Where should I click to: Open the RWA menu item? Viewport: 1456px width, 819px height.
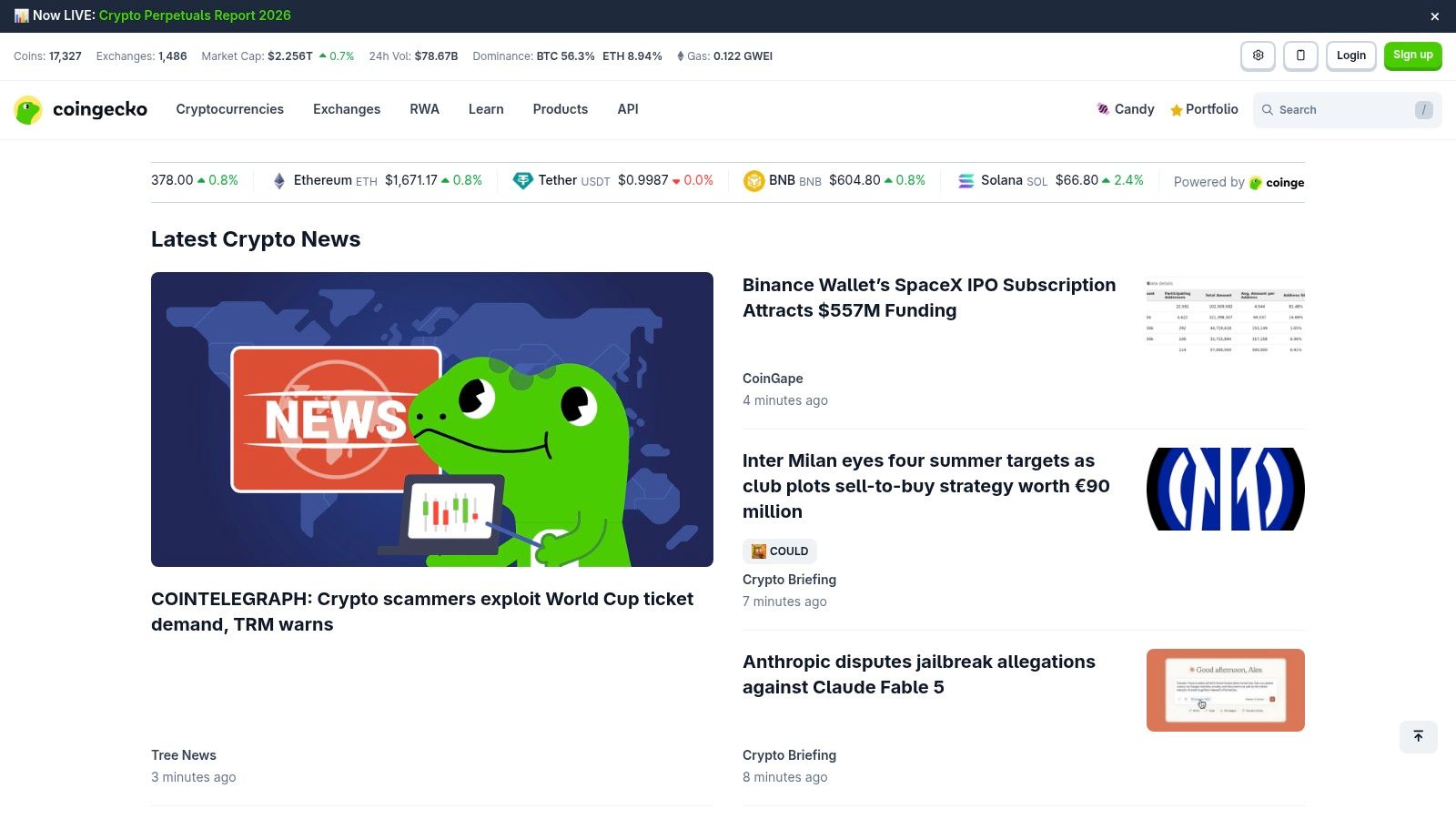click(x=424, y=109)
